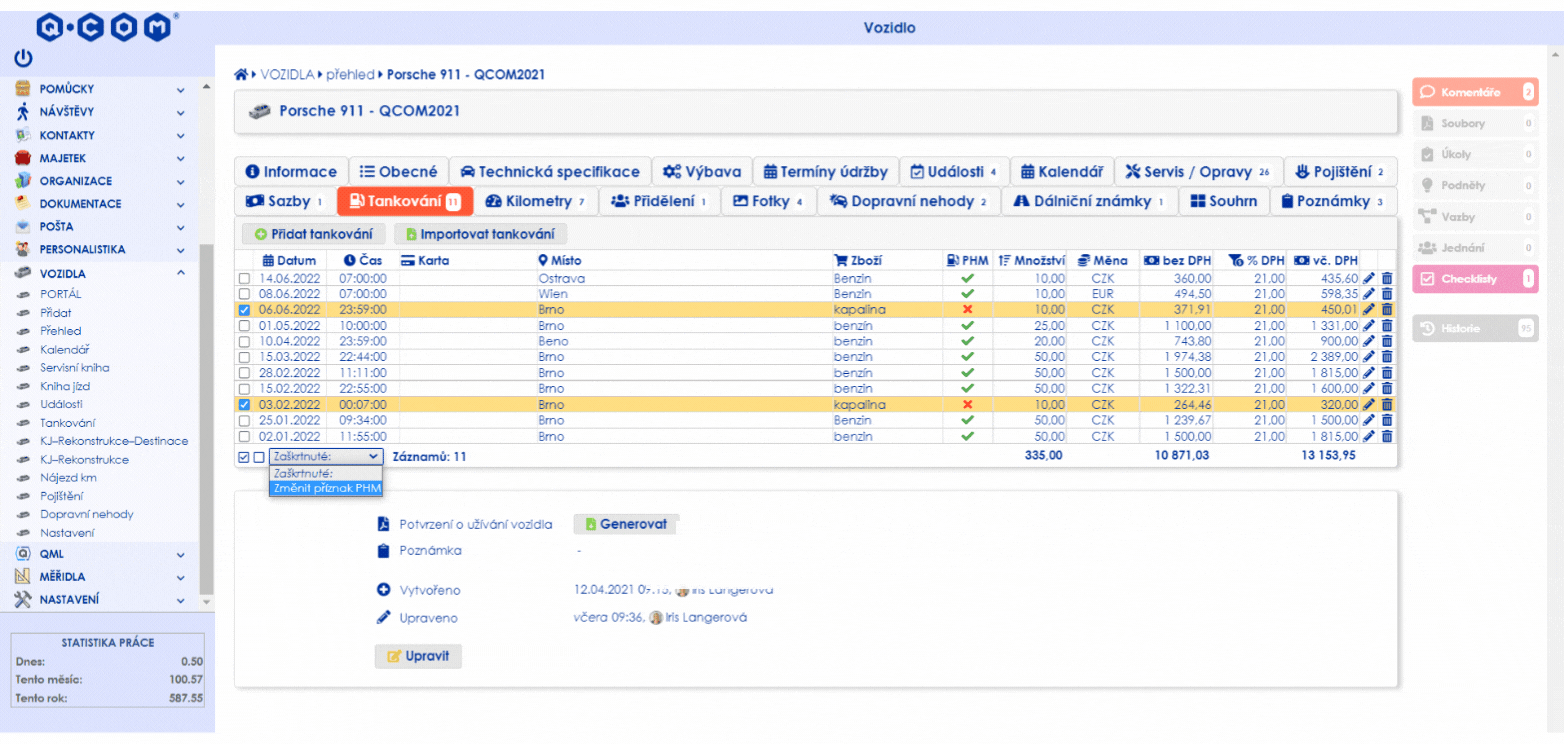Untick checkbox for 03.02.2022 row
This screenshot has height=744, width=1564.
pos(244,406)
